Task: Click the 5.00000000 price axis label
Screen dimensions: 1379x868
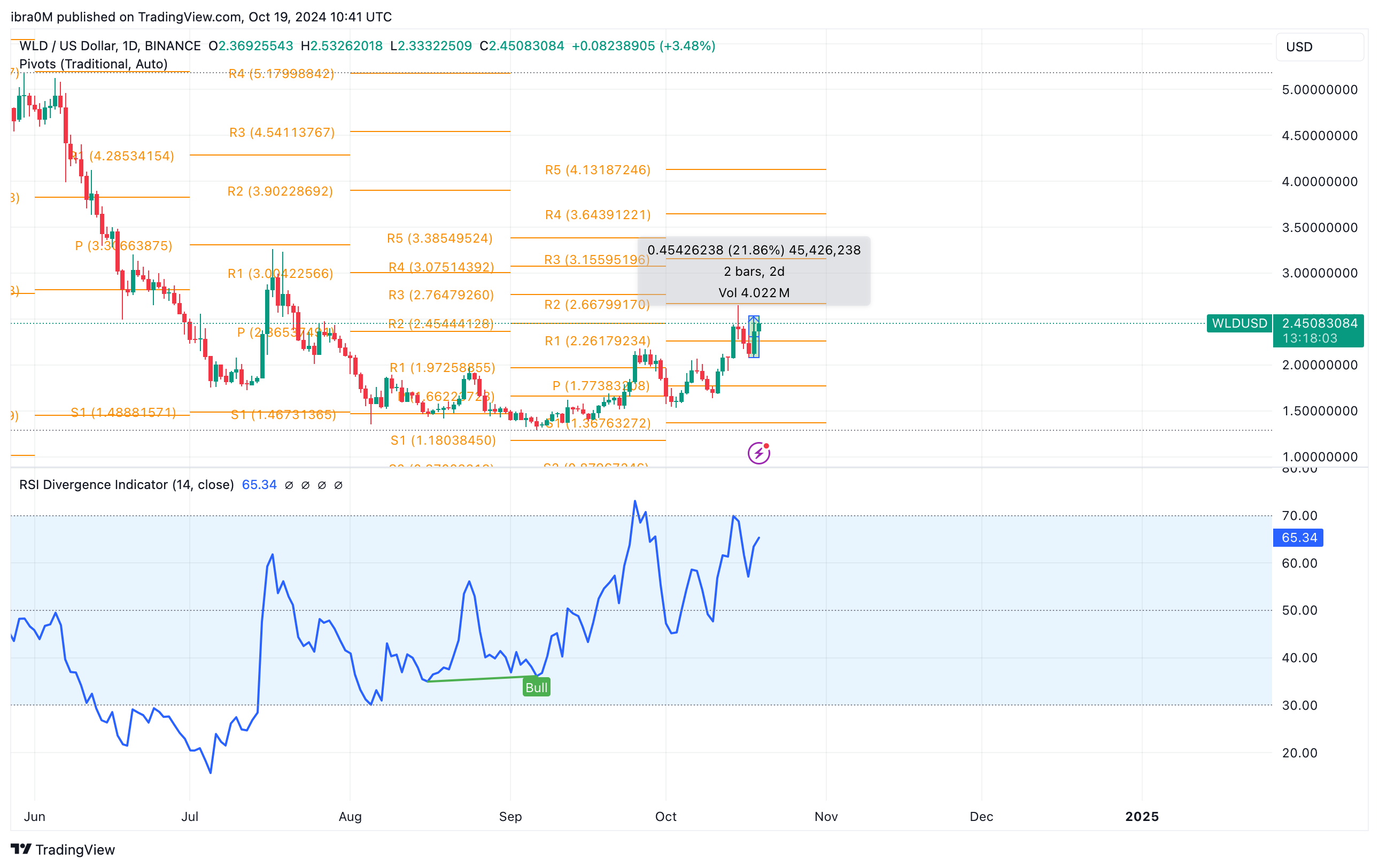Action: [x=1320, y=89]
